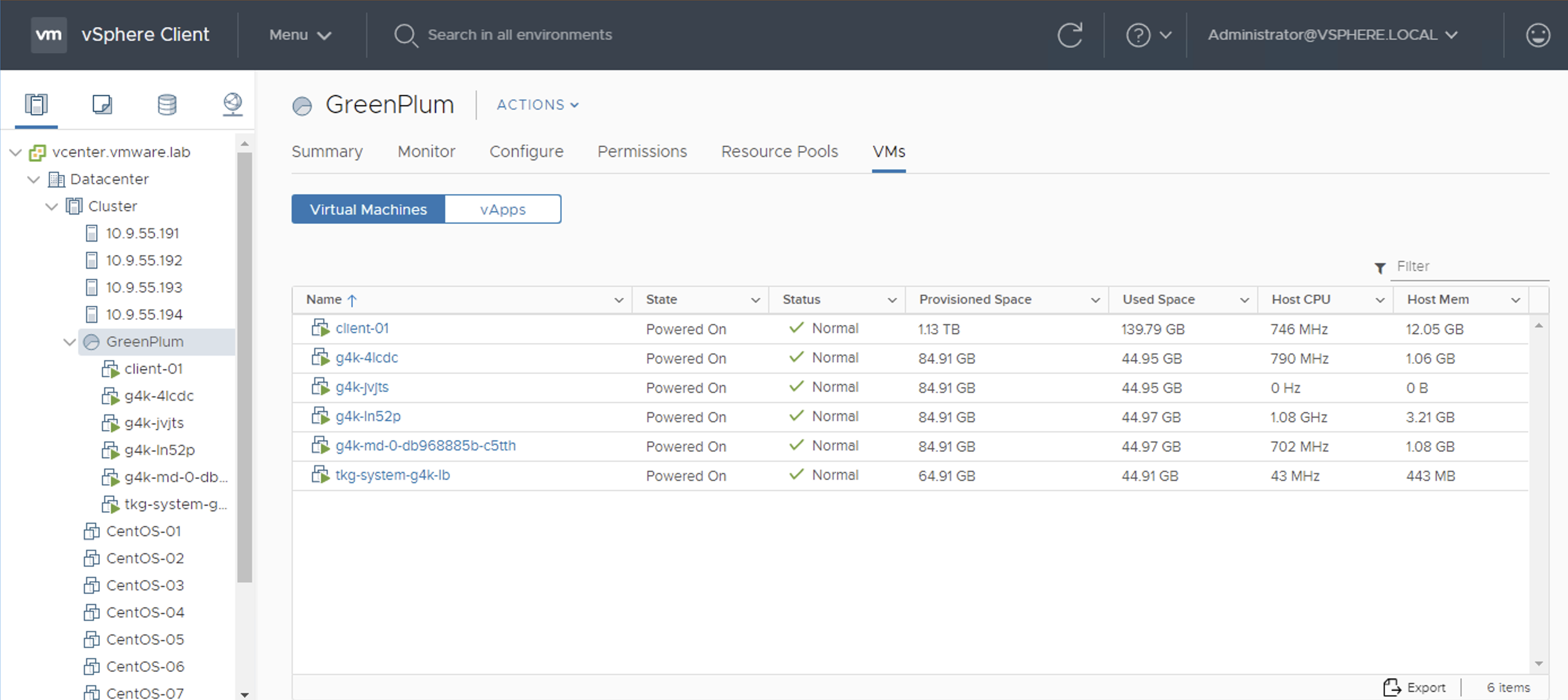Click the g4k-jvjts VM icon in table
The height and width of the screenshot is (700, 1568).
(320, 386)
